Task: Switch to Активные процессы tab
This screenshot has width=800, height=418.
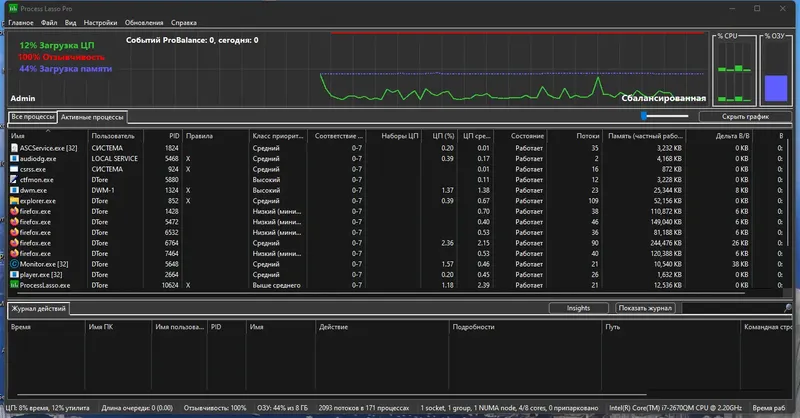Action: point(92,117)
